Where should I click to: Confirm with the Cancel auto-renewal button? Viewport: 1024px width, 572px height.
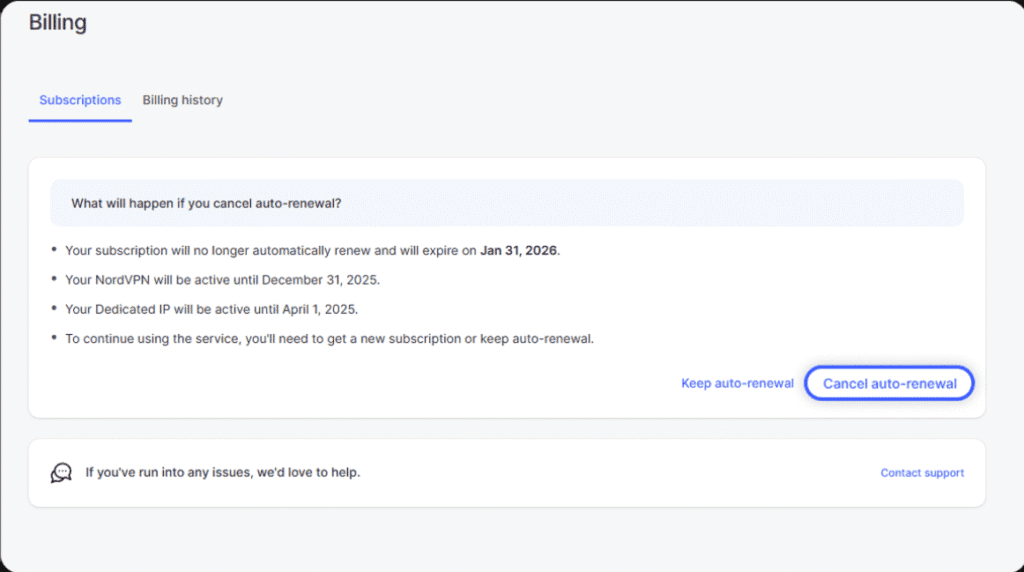[x=889, y=383]
